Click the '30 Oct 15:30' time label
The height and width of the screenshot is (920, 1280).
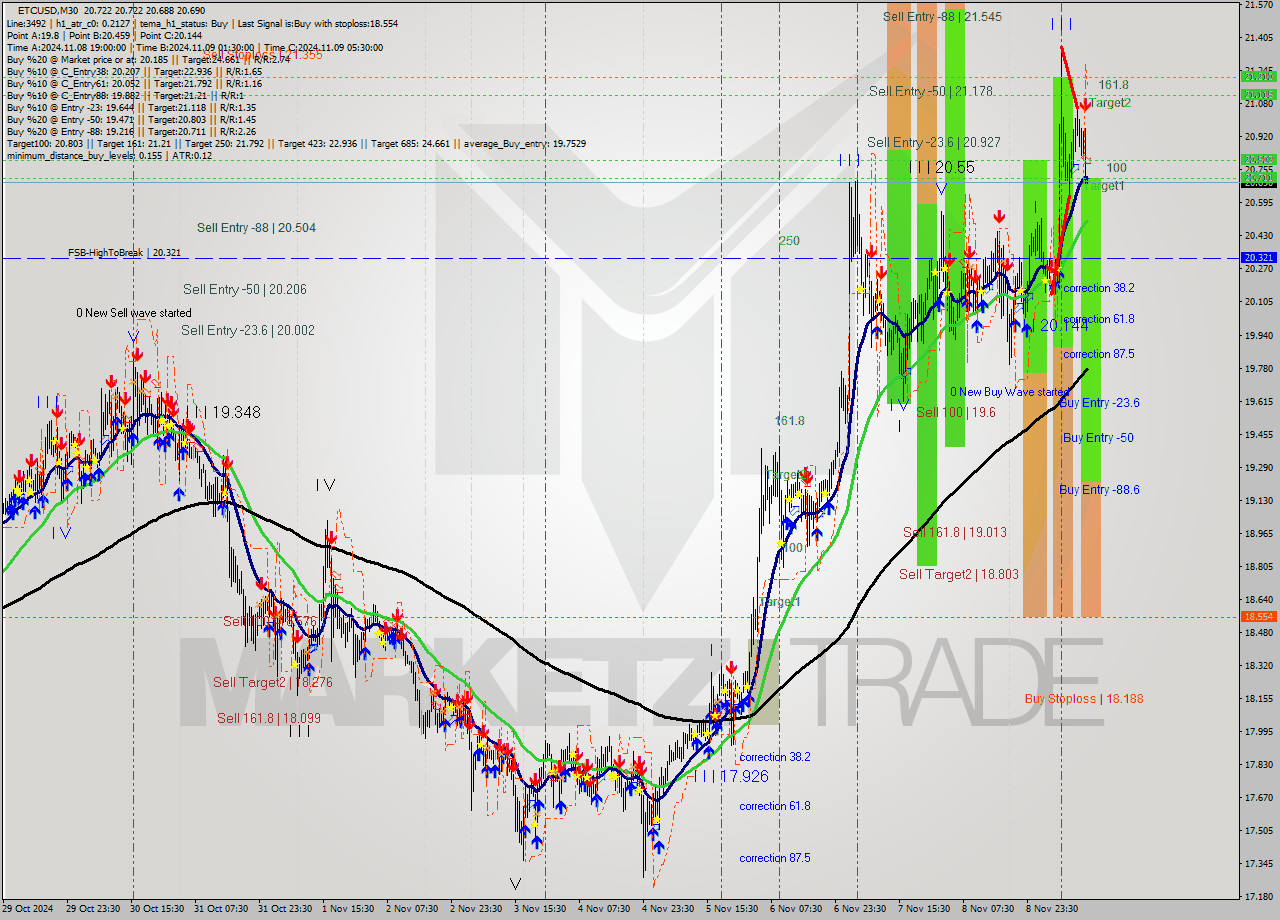coord(159,909)
